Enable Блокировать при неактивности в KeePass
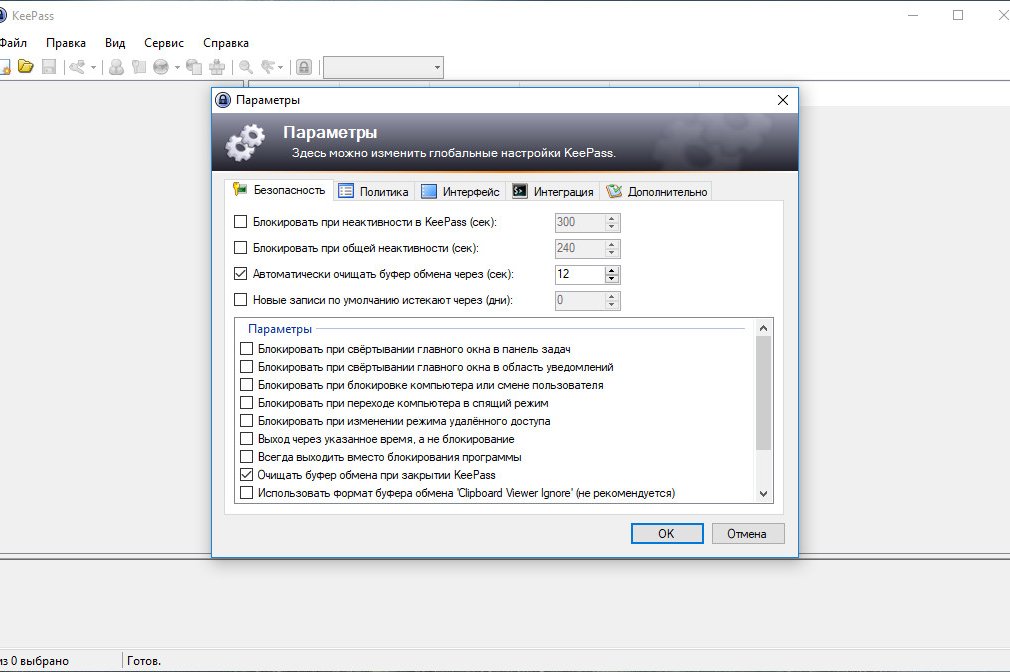 [x=240, y=222]
